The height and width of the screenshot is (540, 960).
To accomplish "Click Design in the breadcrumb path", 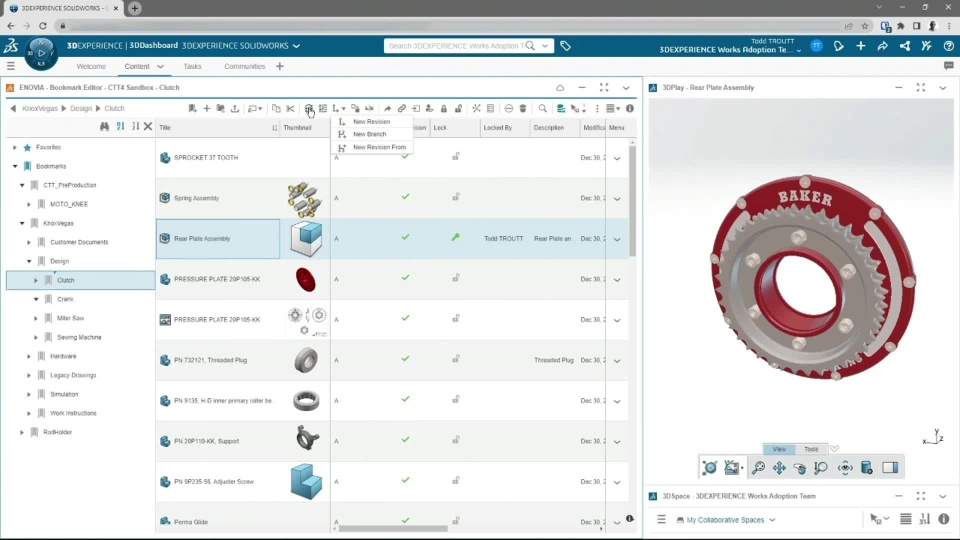I will pos(80,108).
